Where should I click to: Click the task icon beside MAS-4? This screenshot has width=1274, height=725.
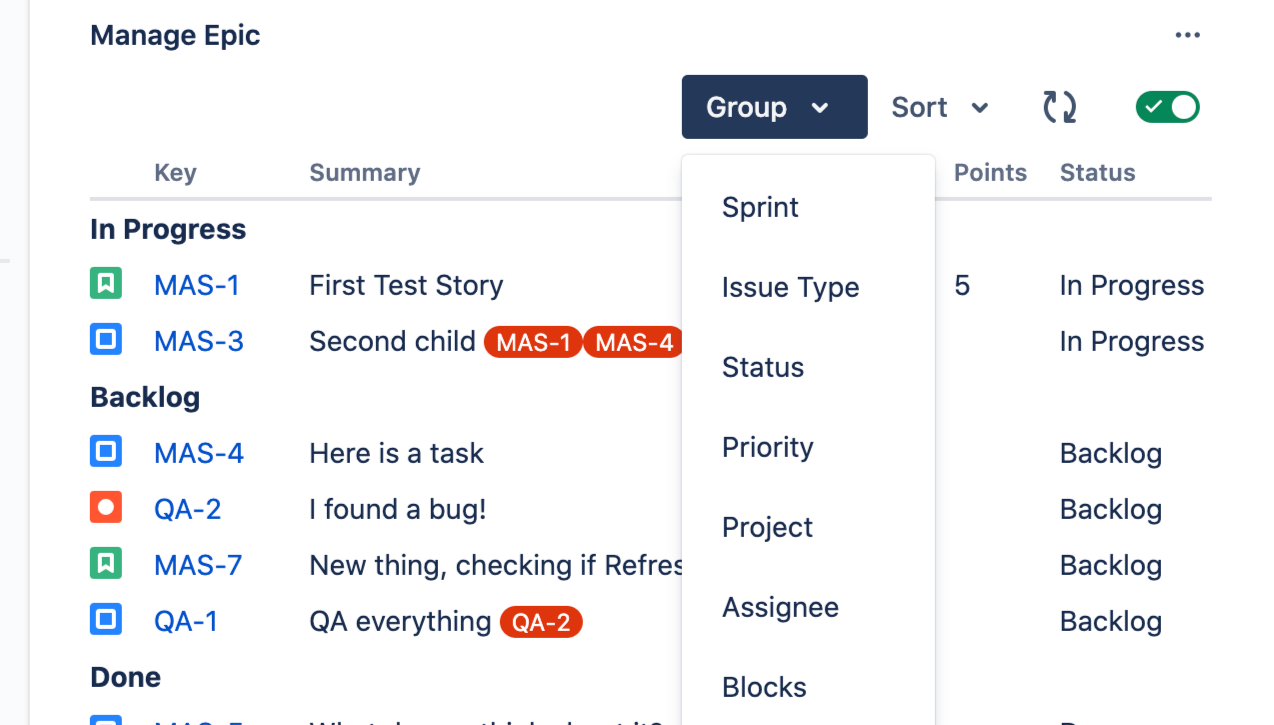tap(106, 453)
